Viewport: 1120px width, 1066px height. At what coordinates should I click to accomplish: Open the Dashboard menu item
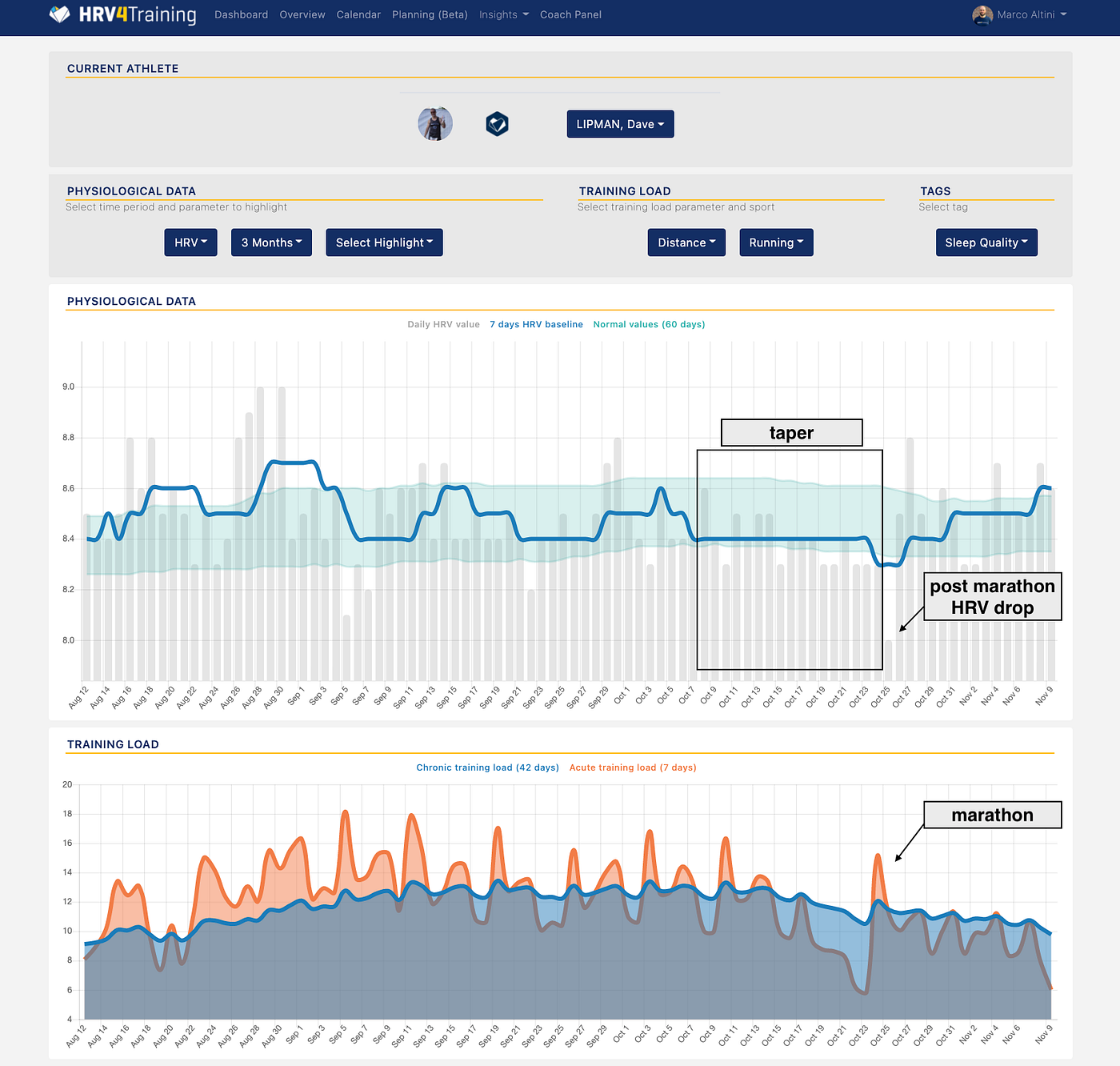point(241,14)
